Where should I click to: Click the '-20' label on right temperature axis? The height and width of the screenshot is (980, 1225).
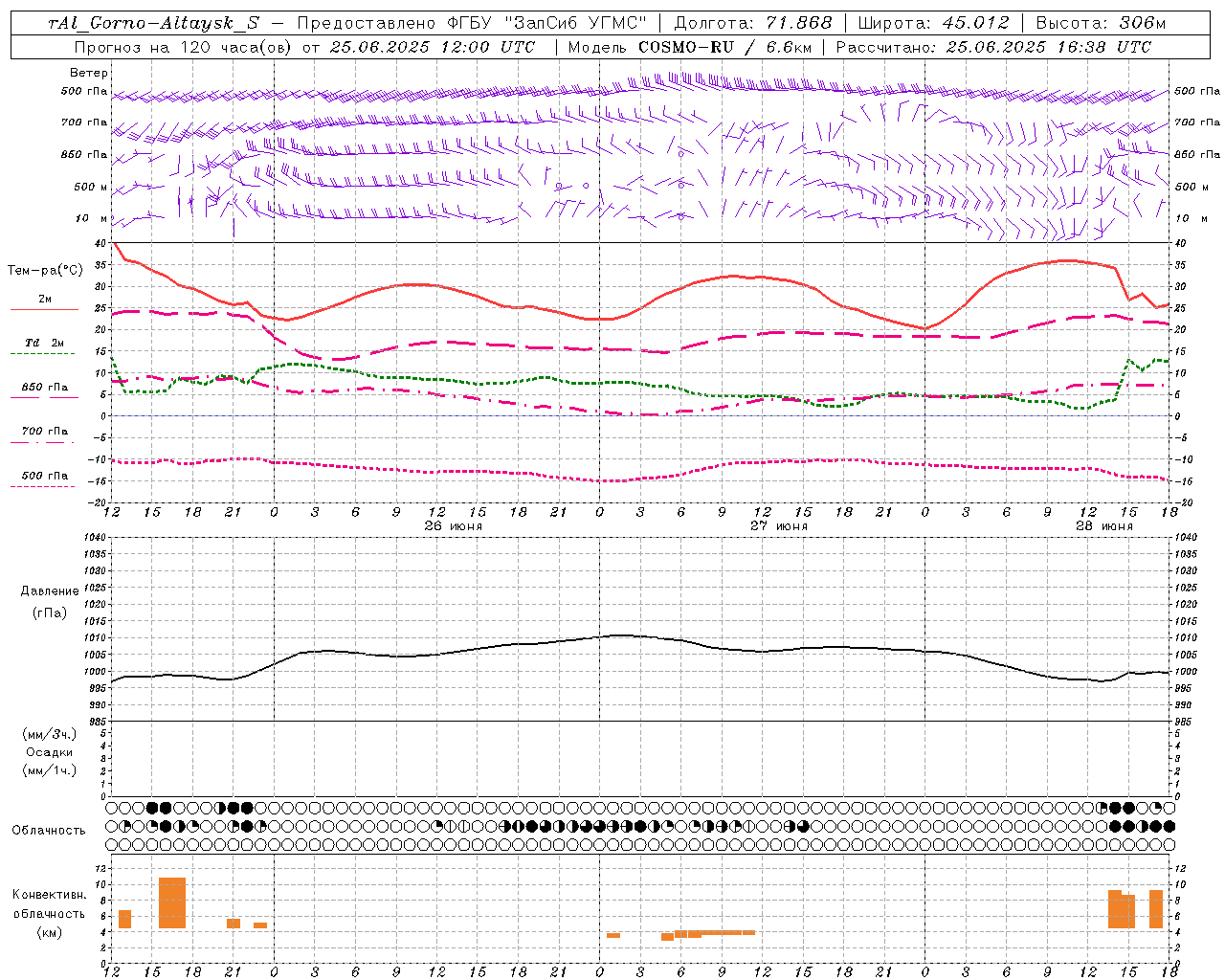click(1183, 503)
